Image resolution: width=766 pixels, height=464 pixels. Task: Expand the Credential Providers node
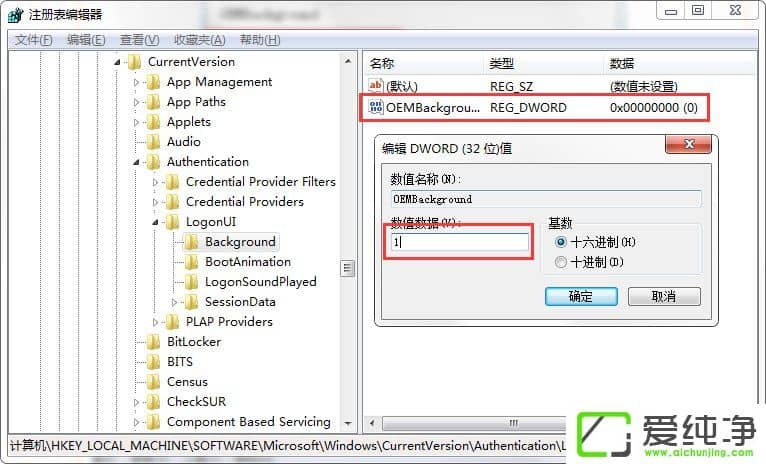point(155,203)
